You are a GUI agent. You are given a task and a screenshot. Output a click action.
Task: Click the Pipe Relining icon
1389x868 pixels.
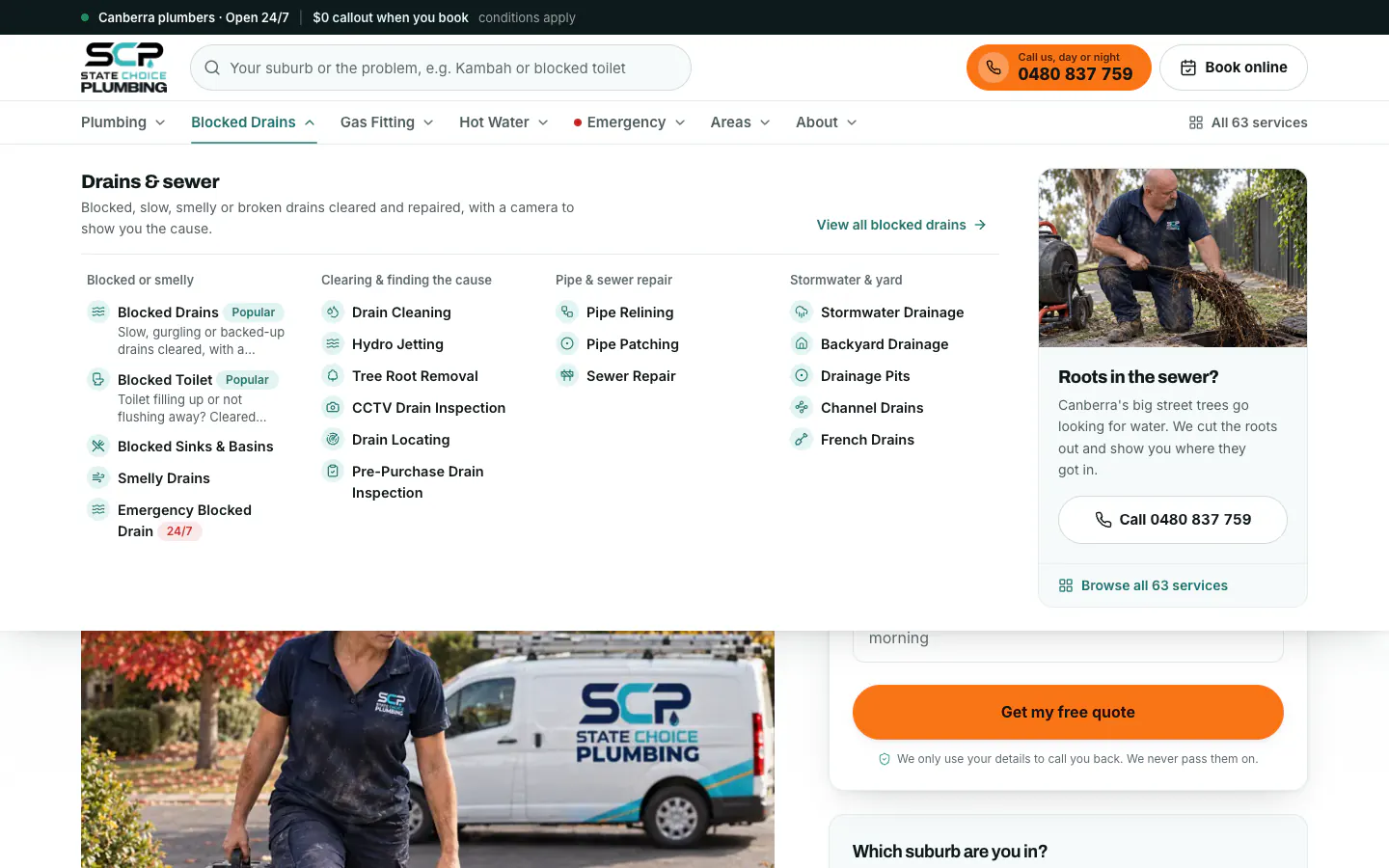point(567,312)
